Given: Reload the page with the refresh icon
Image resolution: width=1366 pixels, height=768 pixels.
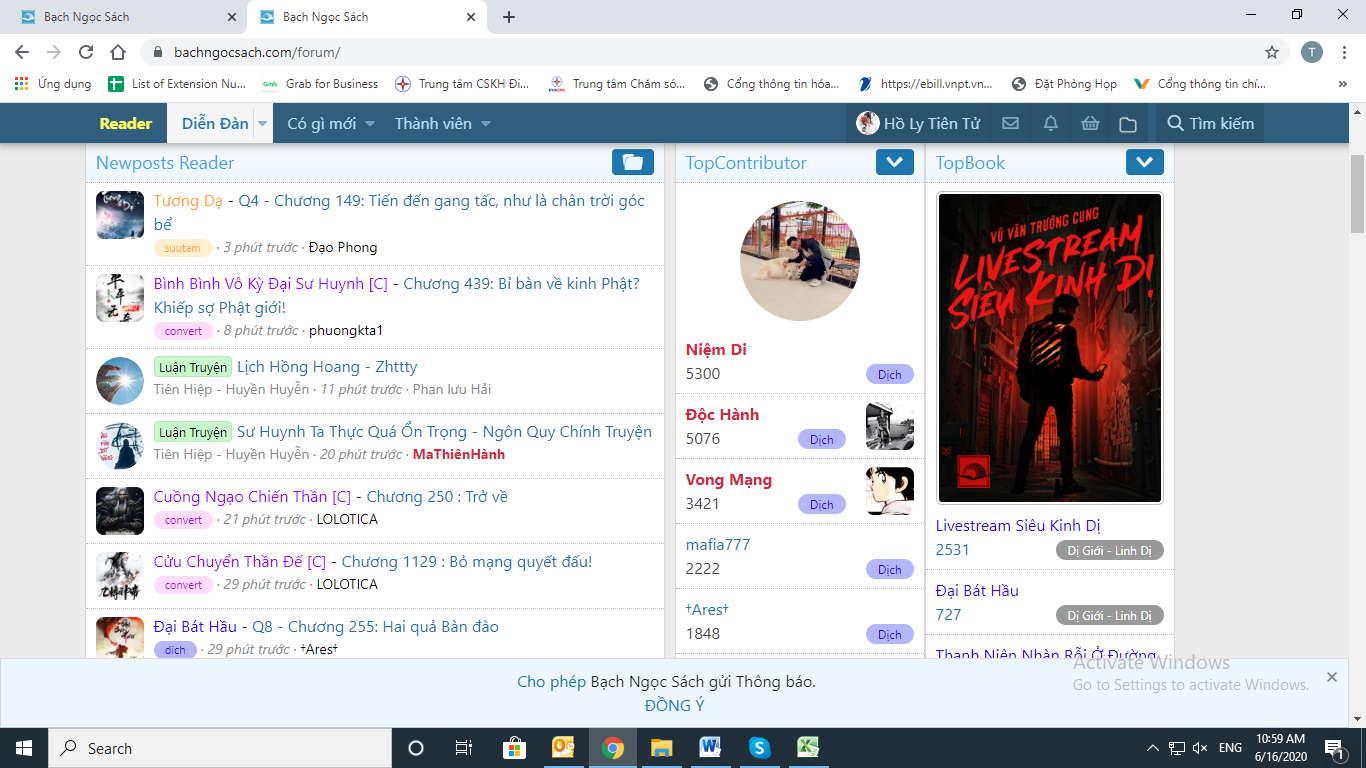Looking at the screenshot, I should pyautogui.click(x=86, y=52).
